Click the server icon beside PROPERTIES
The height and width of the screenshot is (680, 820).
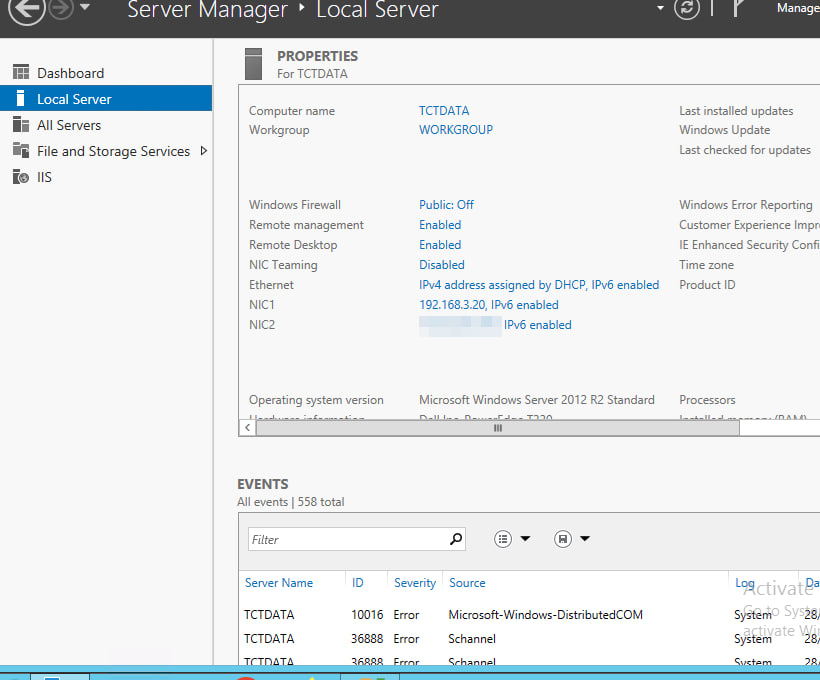(254, 64)
